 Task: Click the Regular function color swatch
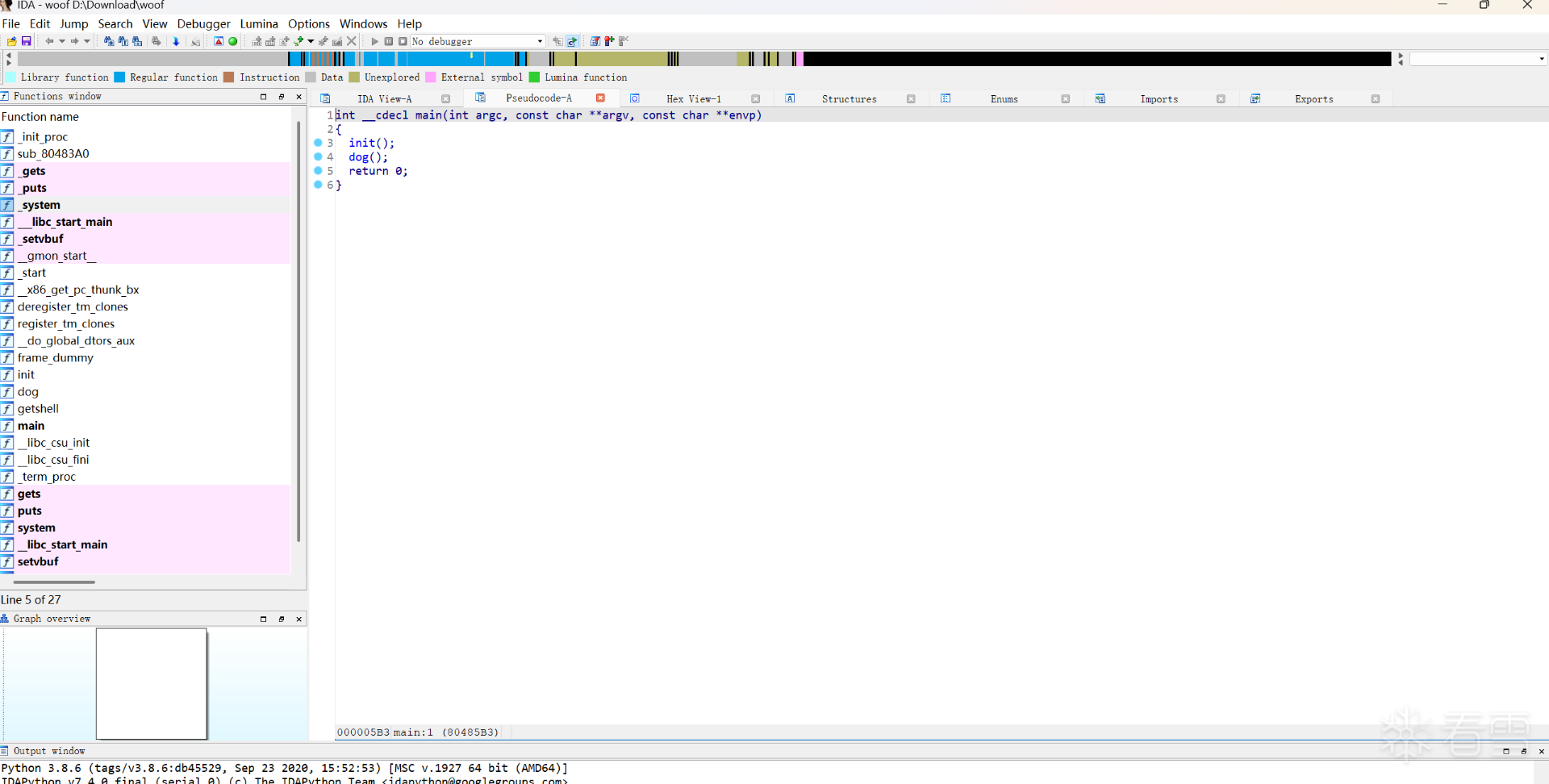click(119, 77)
